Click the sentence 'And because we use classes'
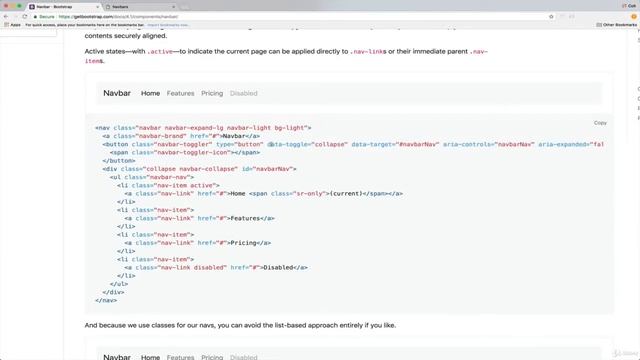This screenshot has width=640, height=360. click(240, 325)
